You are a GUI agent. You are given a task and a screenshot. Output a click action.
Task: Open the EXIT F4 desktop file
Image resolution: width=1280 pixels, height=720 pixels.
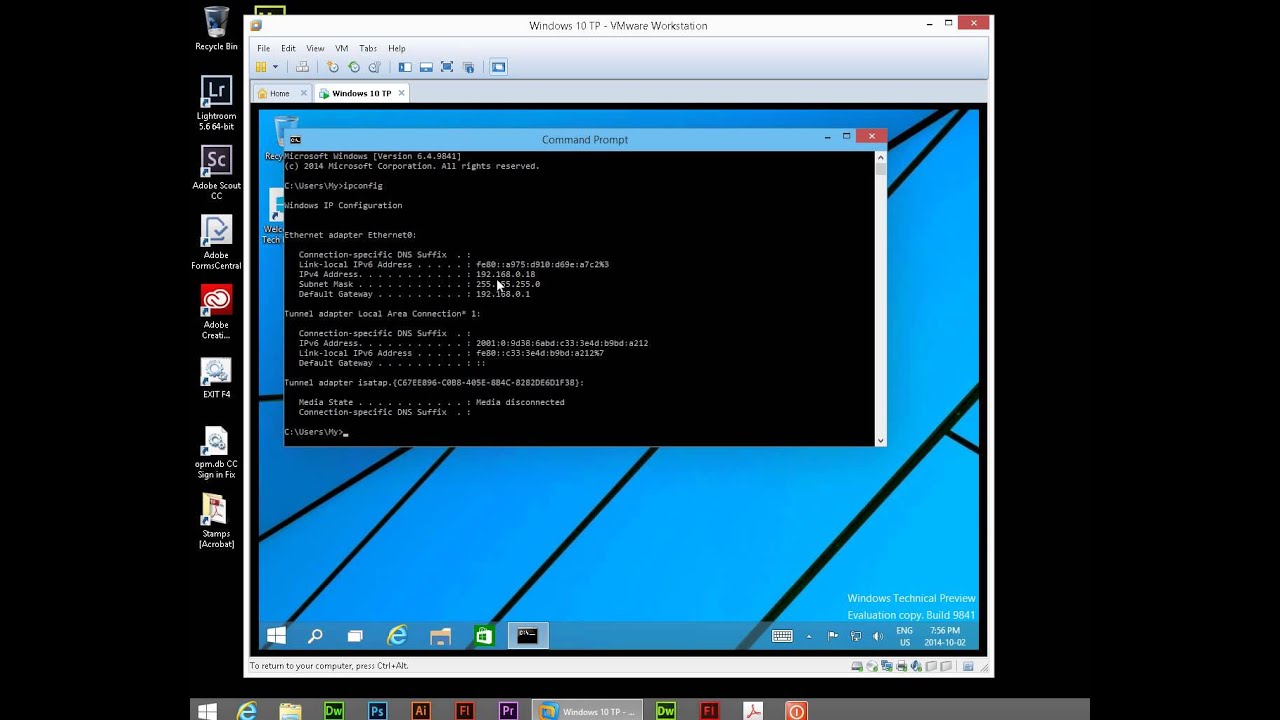(216, 379)
